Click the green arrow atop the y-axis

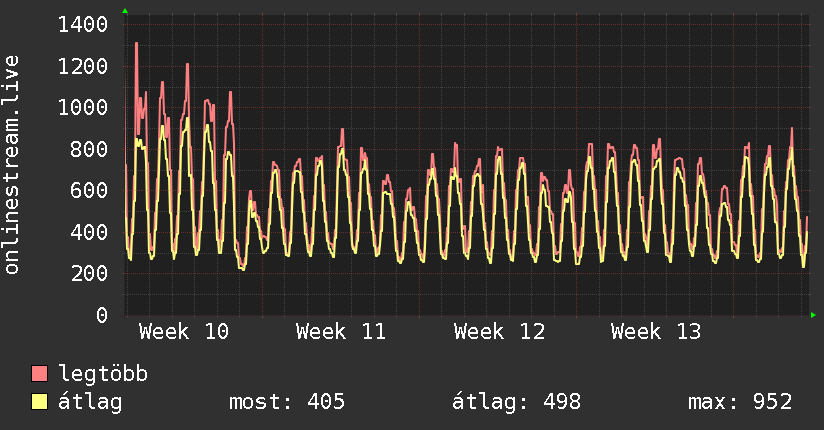coord(125,11)
